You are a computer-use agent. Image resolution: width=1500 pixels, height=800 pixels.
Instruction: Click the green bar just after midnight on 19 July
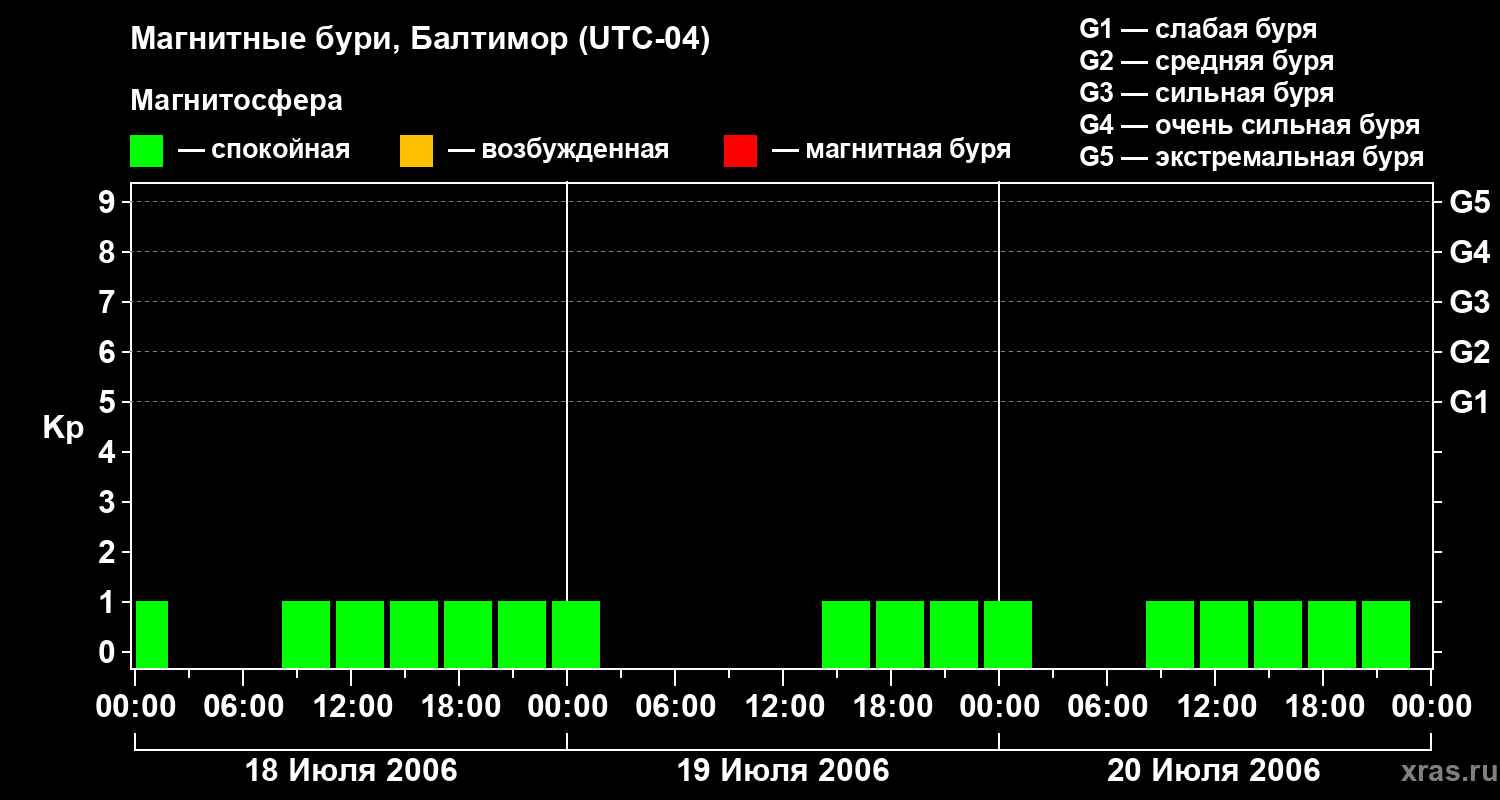tap(576, 634)
